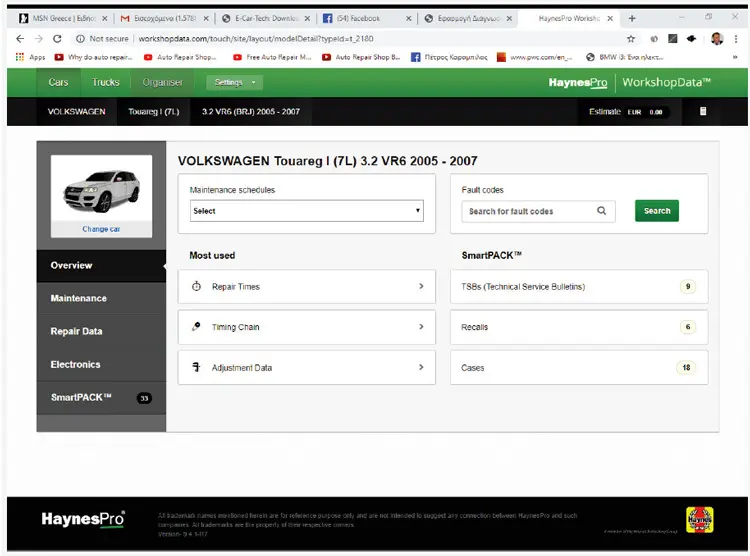Viewport: 750px width, 556px height.
Task: Open bookmarks overflow chevron
Action: point(735,57)
